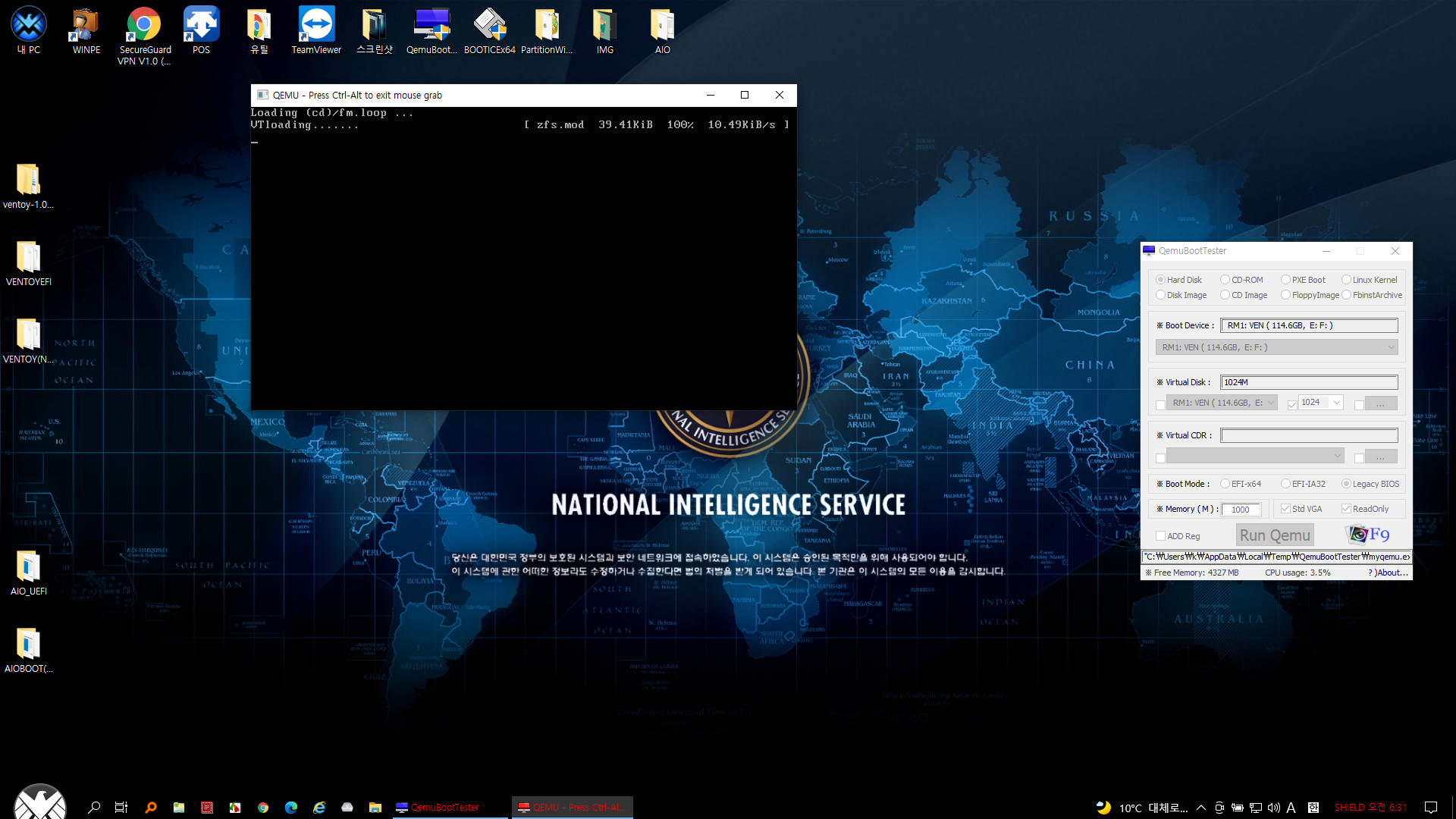
Task: Launch TeamViewer from desktop
Action: coord(316,30)
